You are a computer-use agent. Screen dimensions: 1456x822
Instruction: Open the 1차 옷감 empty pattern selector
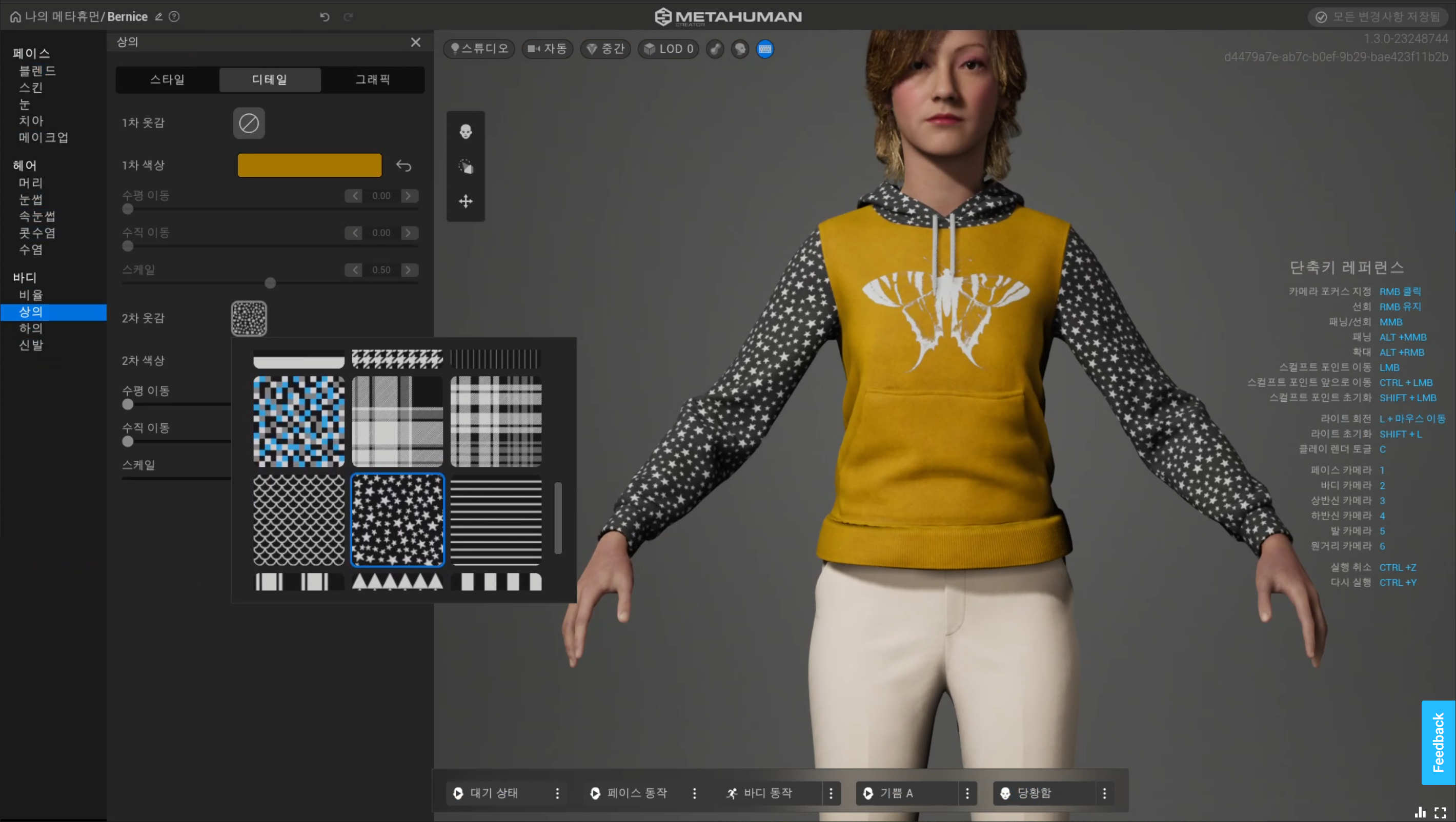249,123
